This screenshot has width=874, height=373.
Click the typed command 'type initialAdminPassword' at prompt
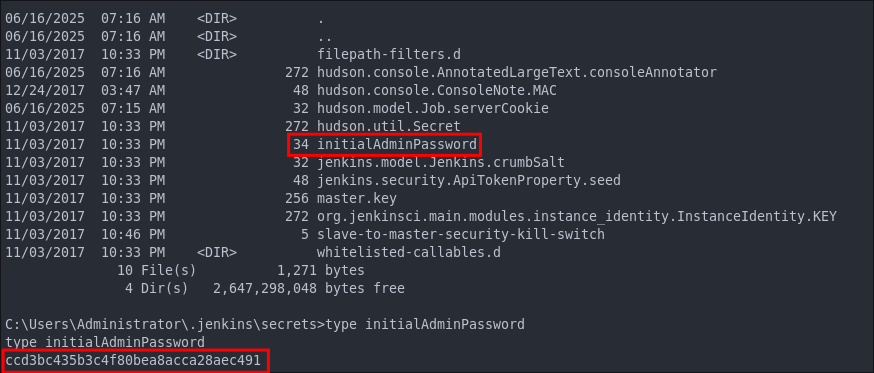point(425,324)
